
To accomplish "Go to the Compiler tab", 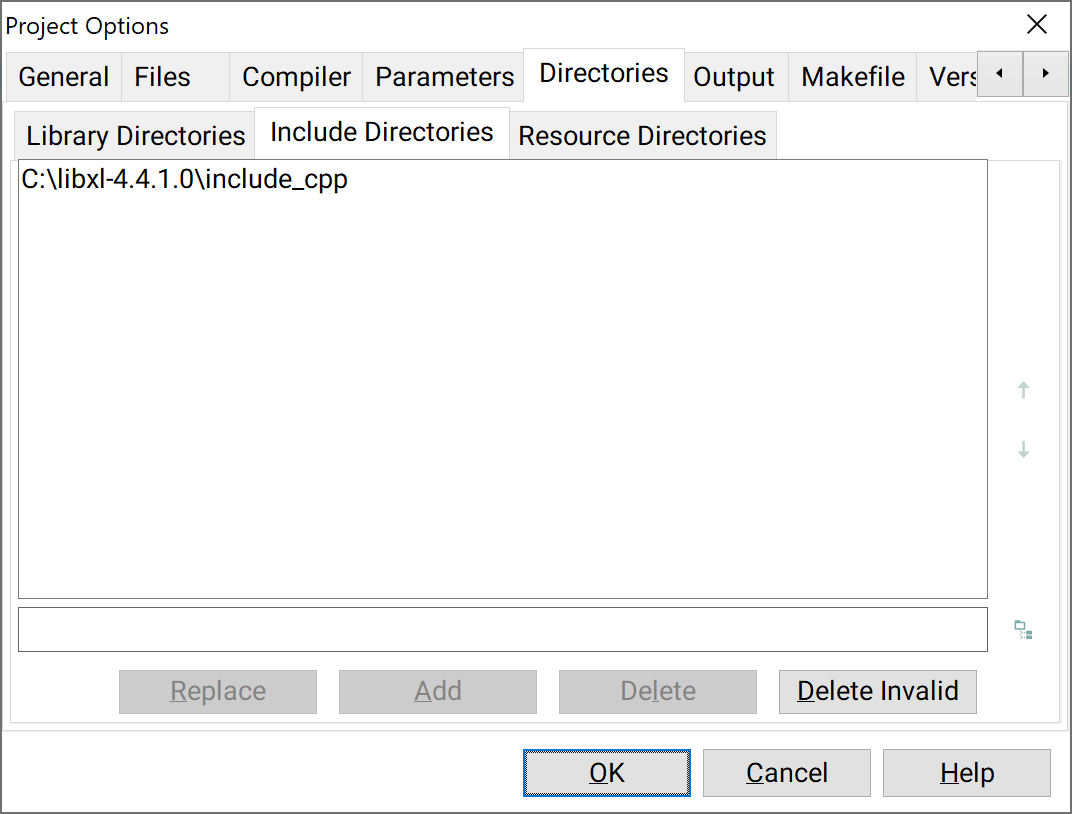I will (x=296, y=77).
